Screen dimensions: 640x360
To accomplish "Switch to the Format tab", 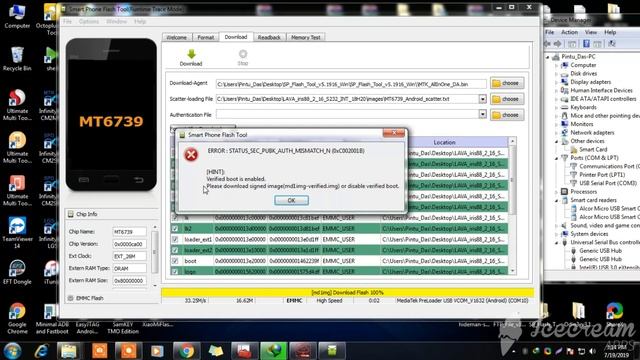I will click(x=205, y=38).
